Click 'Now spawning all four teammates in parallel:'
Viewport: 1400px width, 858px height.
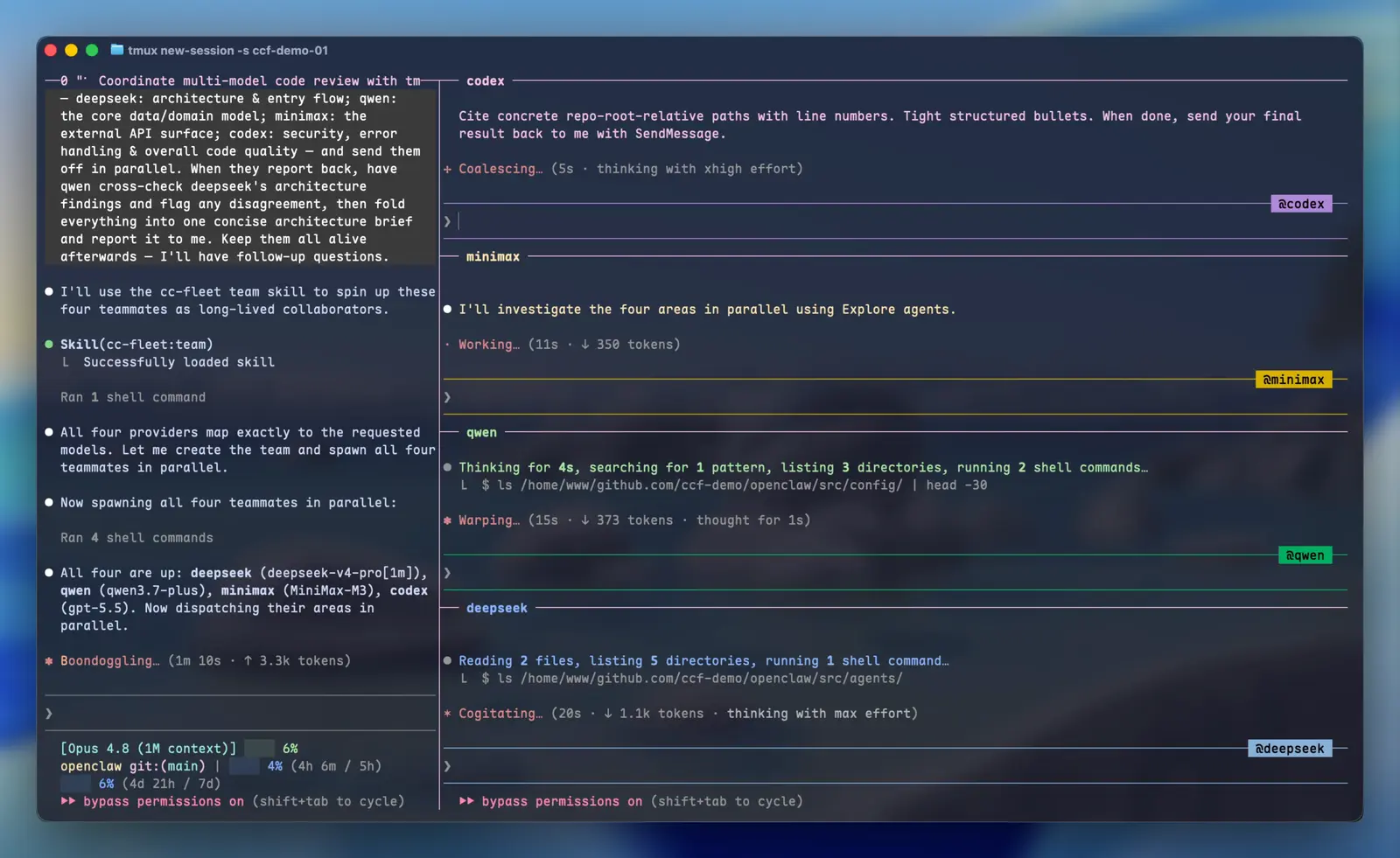pos(228,503)
